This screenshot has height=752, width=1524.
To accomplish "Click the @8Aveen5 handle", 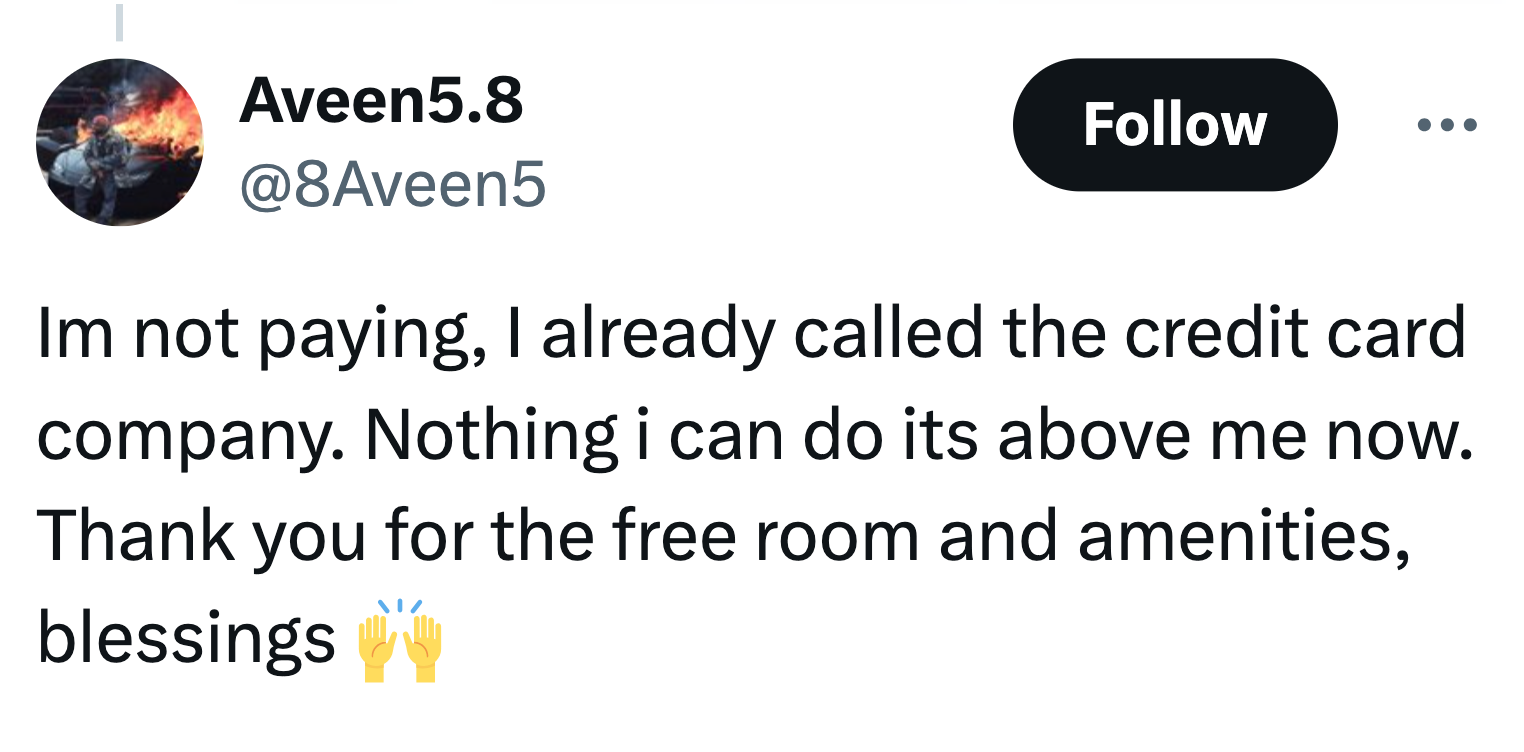I will click(392, 184).
